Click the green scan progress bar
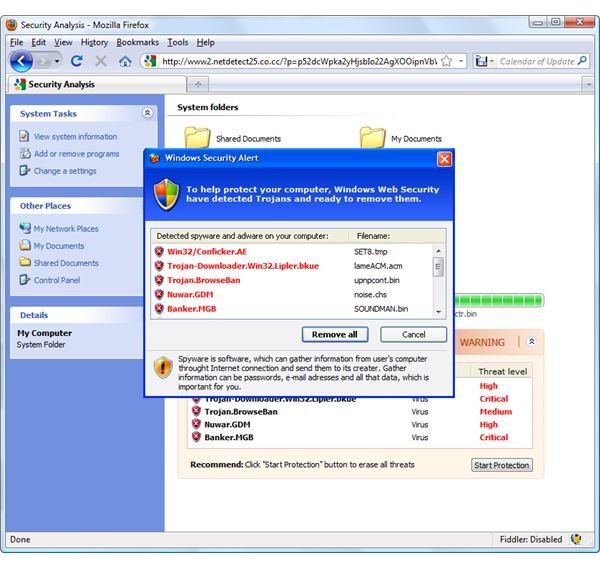Screen dimensions: 600x561 499,300
